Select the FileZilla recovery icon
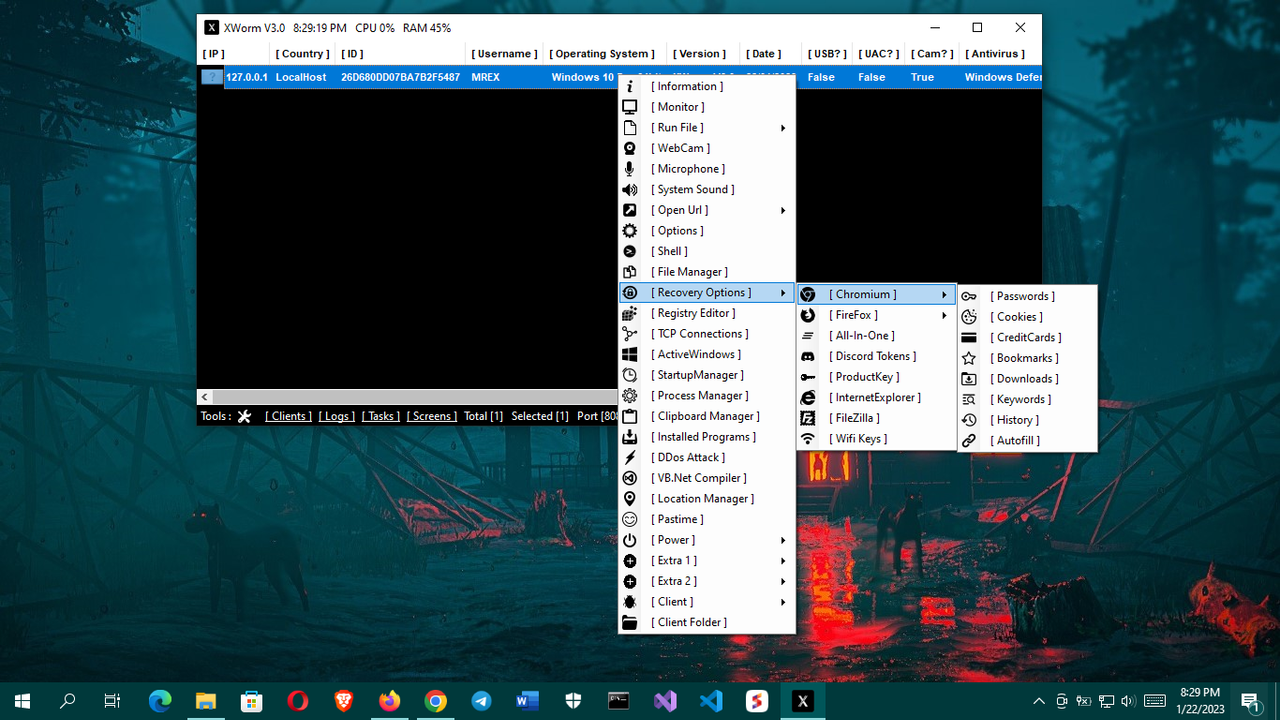The image size is (1280, 720). click(x=807, y=417)
